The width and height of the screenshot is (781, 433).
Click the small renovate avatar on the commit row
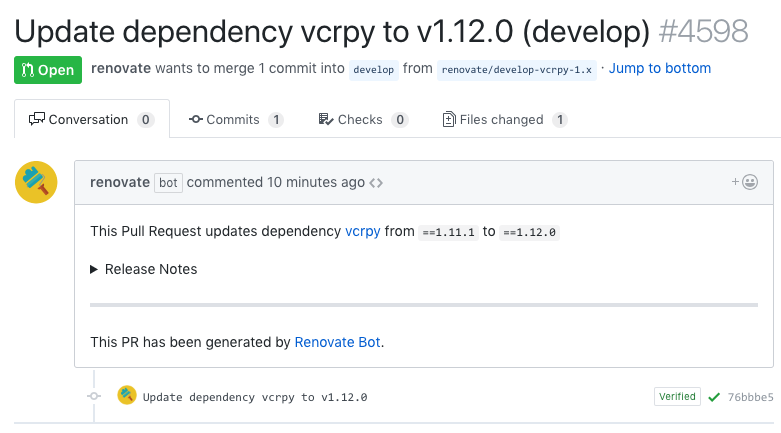(127, 396)
